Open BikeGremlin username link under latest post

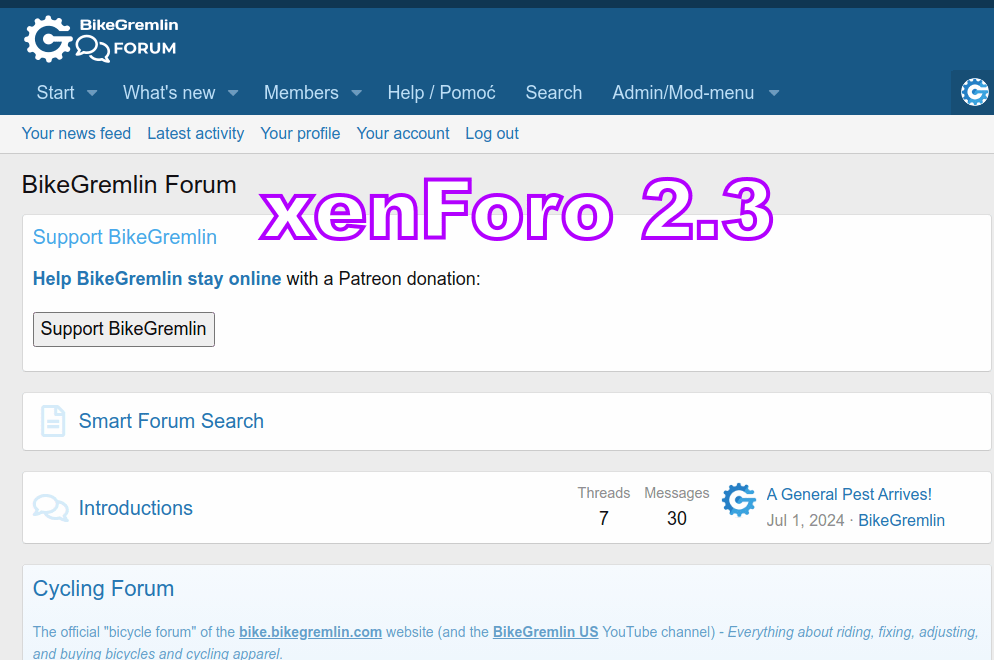point(901,521)
